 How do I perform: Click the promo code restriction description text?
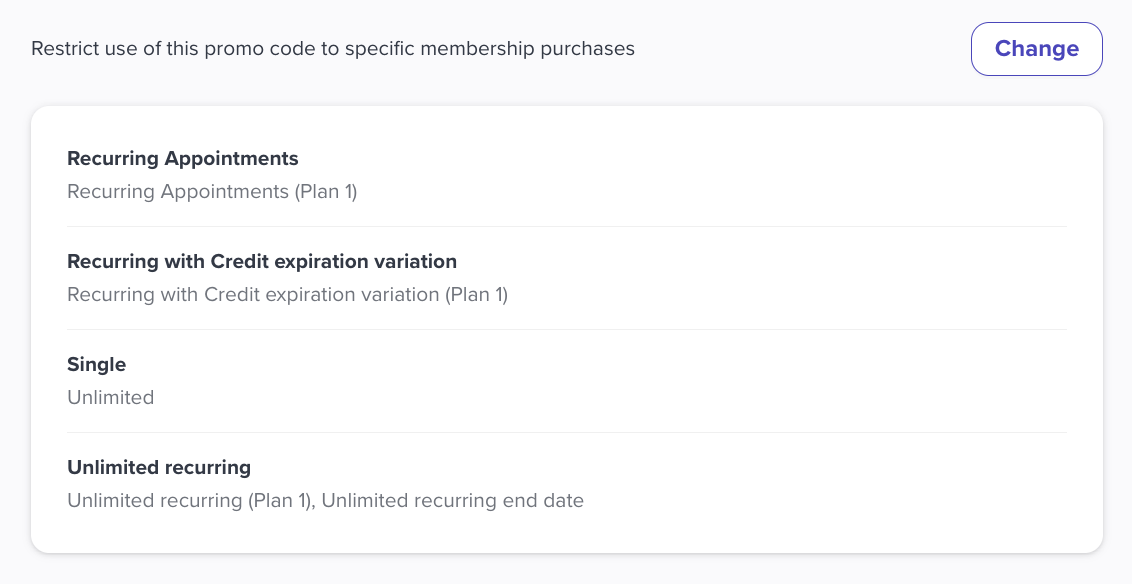[x=333, y=48]
